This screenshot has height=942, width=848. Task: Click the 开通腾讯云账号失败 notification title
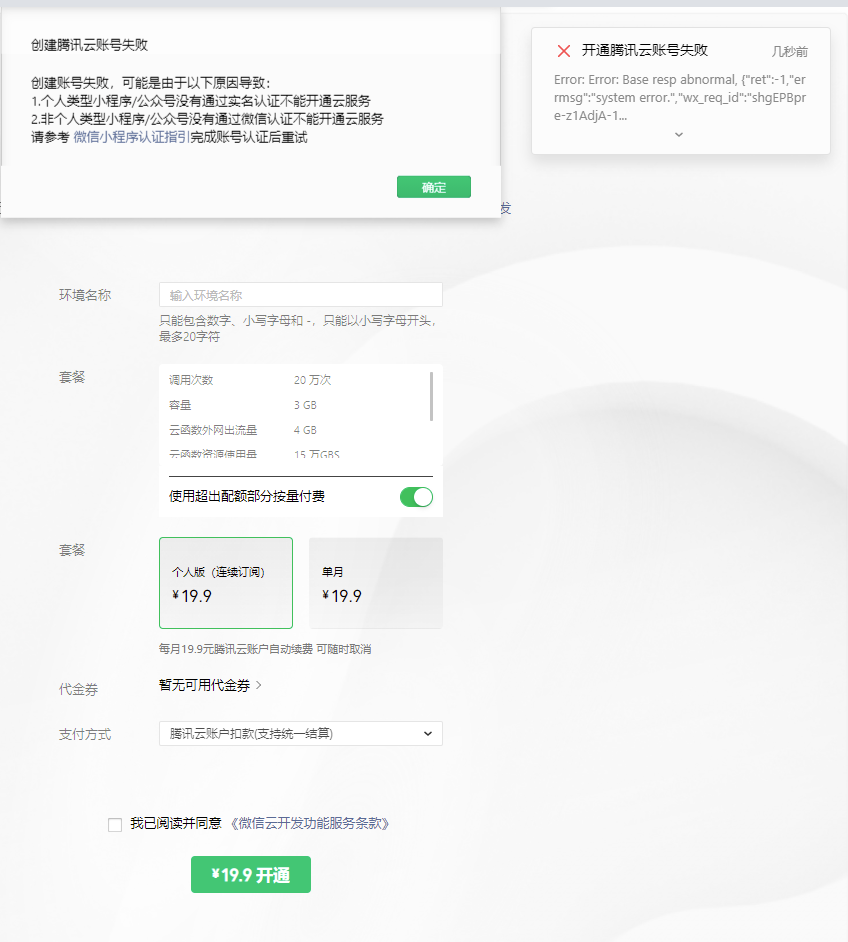tap(644, 50)
